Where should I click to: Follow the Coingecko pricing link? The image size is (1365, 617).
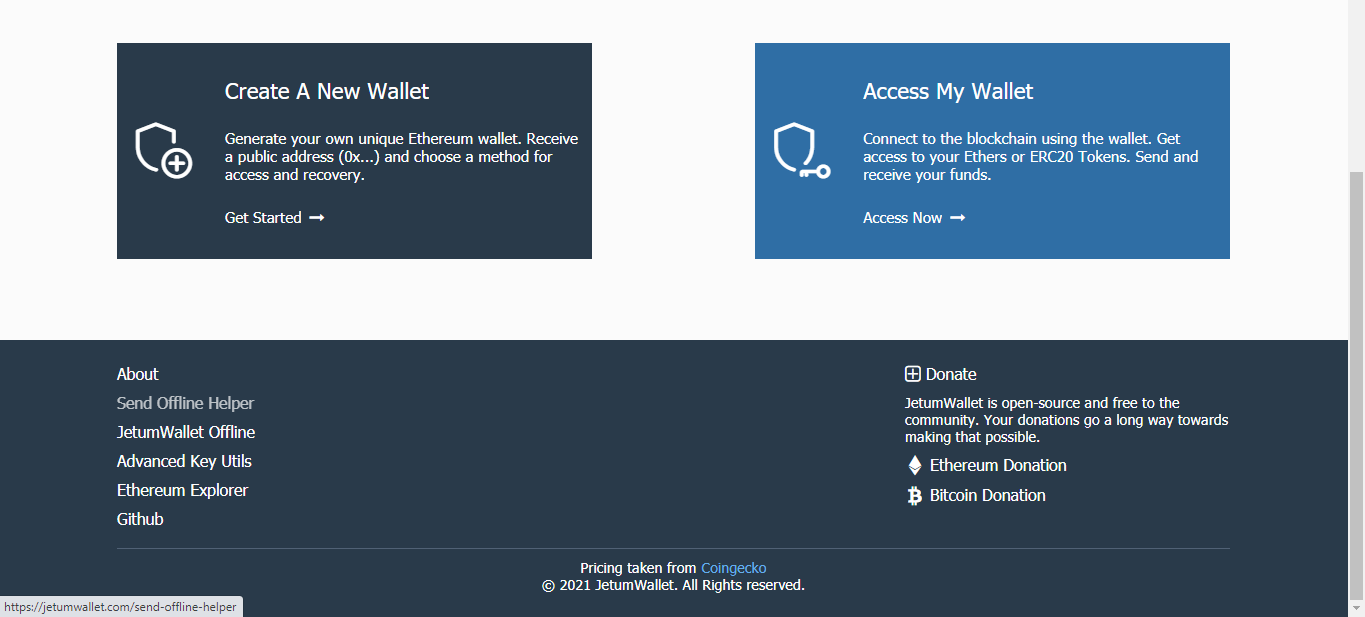pyautogui.click(x=734, y=568)
